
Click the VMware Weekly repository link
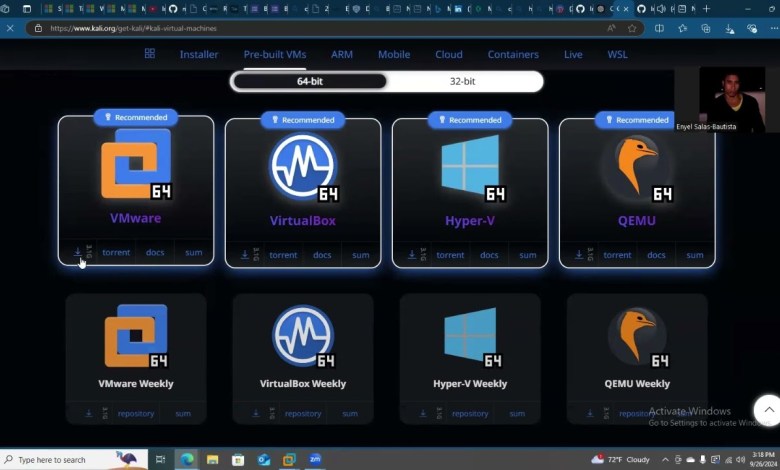136,413
